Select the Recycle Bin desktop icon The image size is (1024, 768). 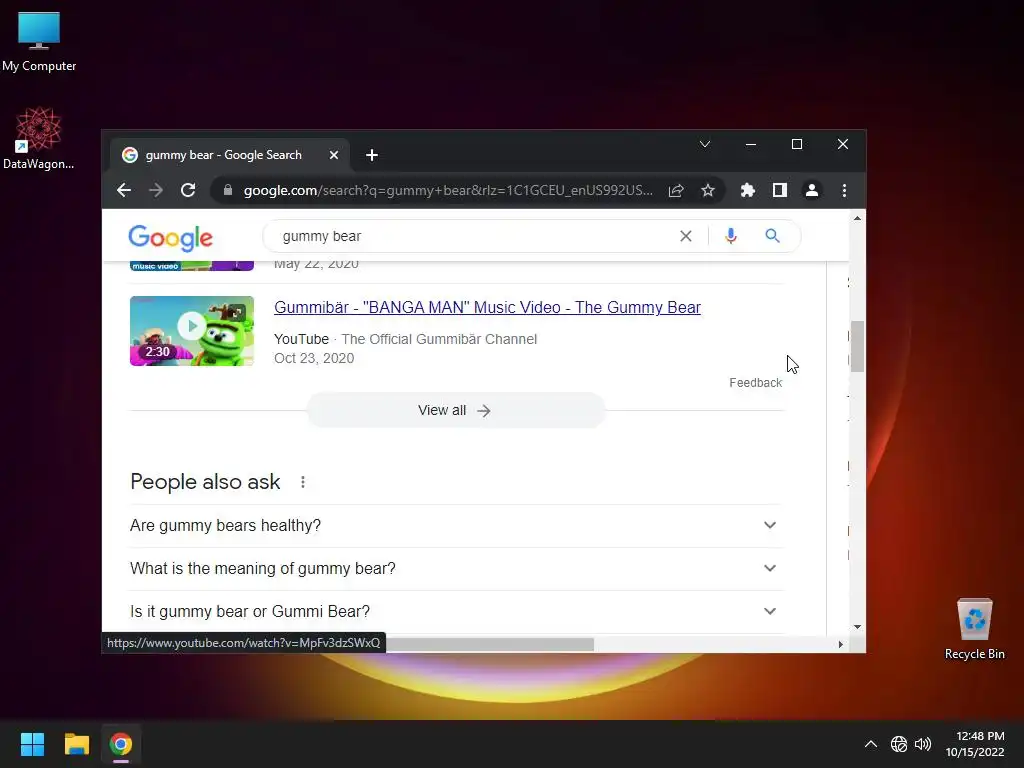click(974, 630)
